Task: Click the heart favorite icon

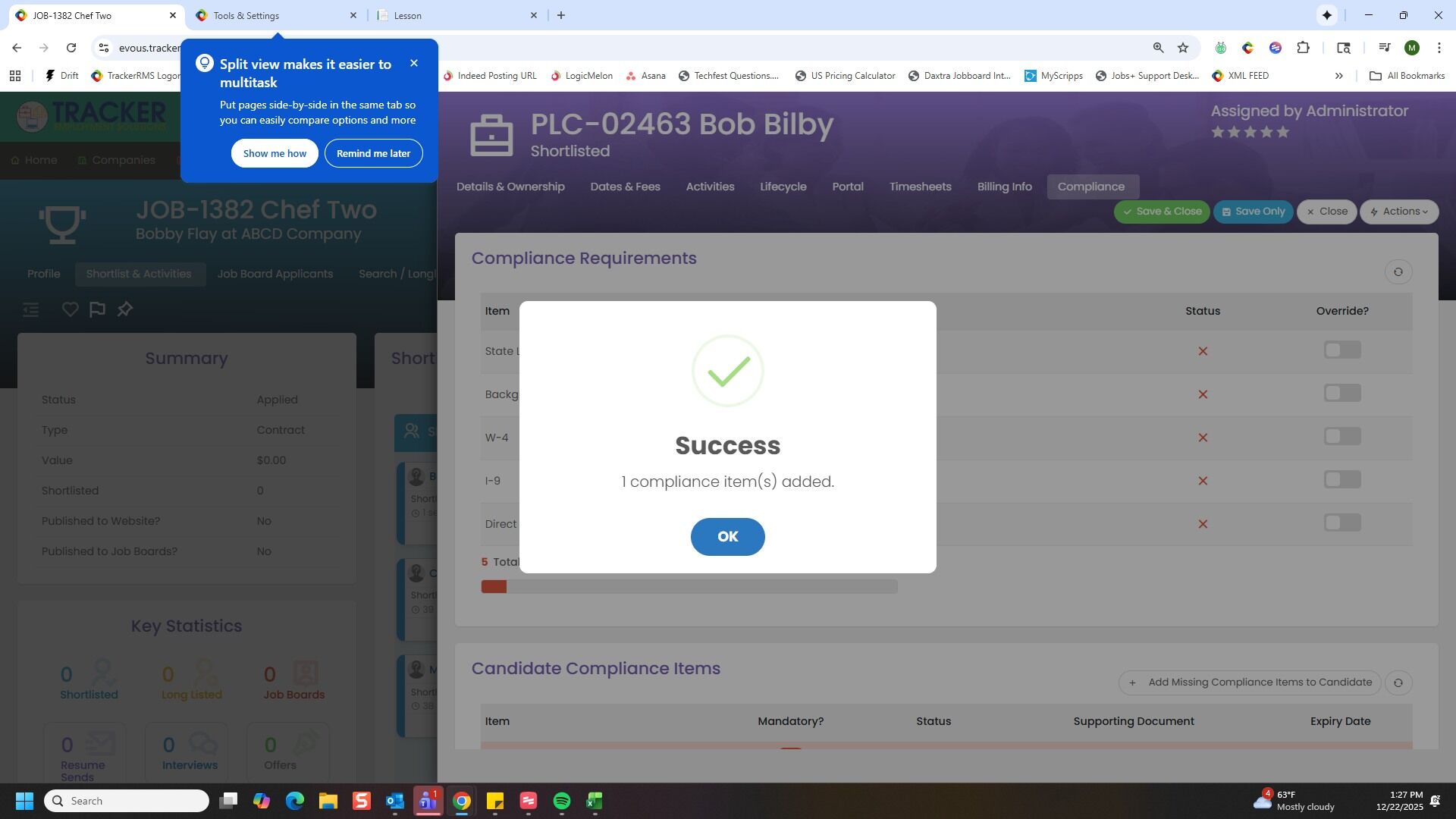Action: point(70,309)
